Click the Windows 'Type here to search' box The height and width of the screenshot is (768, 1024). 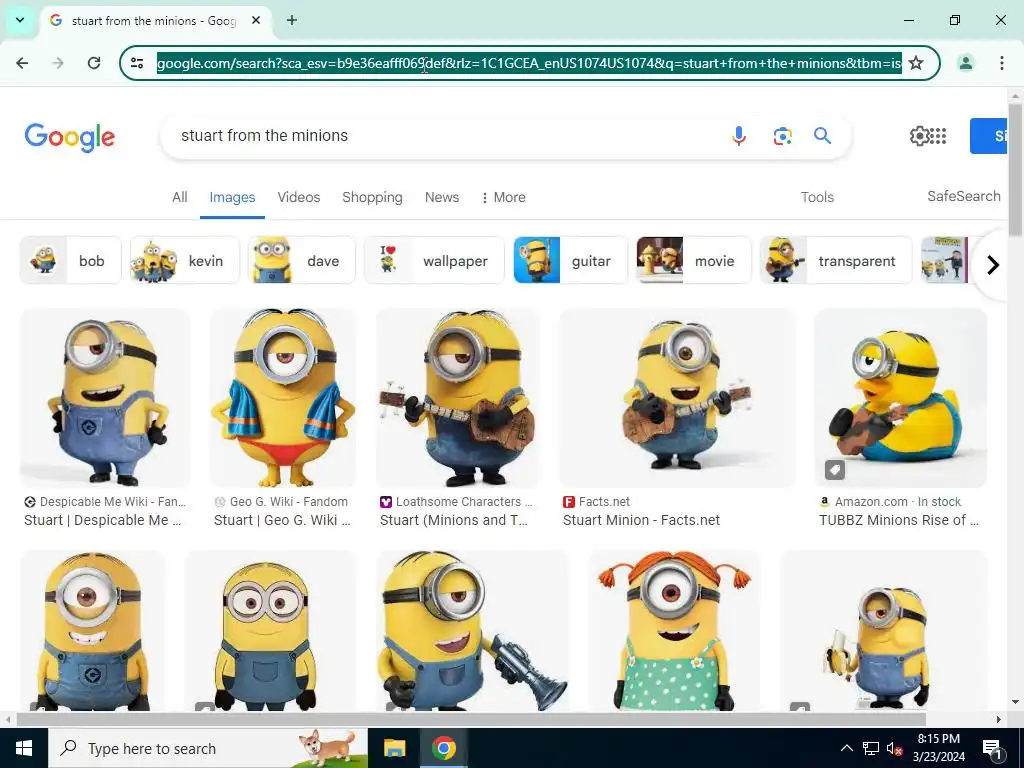pyautogui.click(x=208, y=748)
